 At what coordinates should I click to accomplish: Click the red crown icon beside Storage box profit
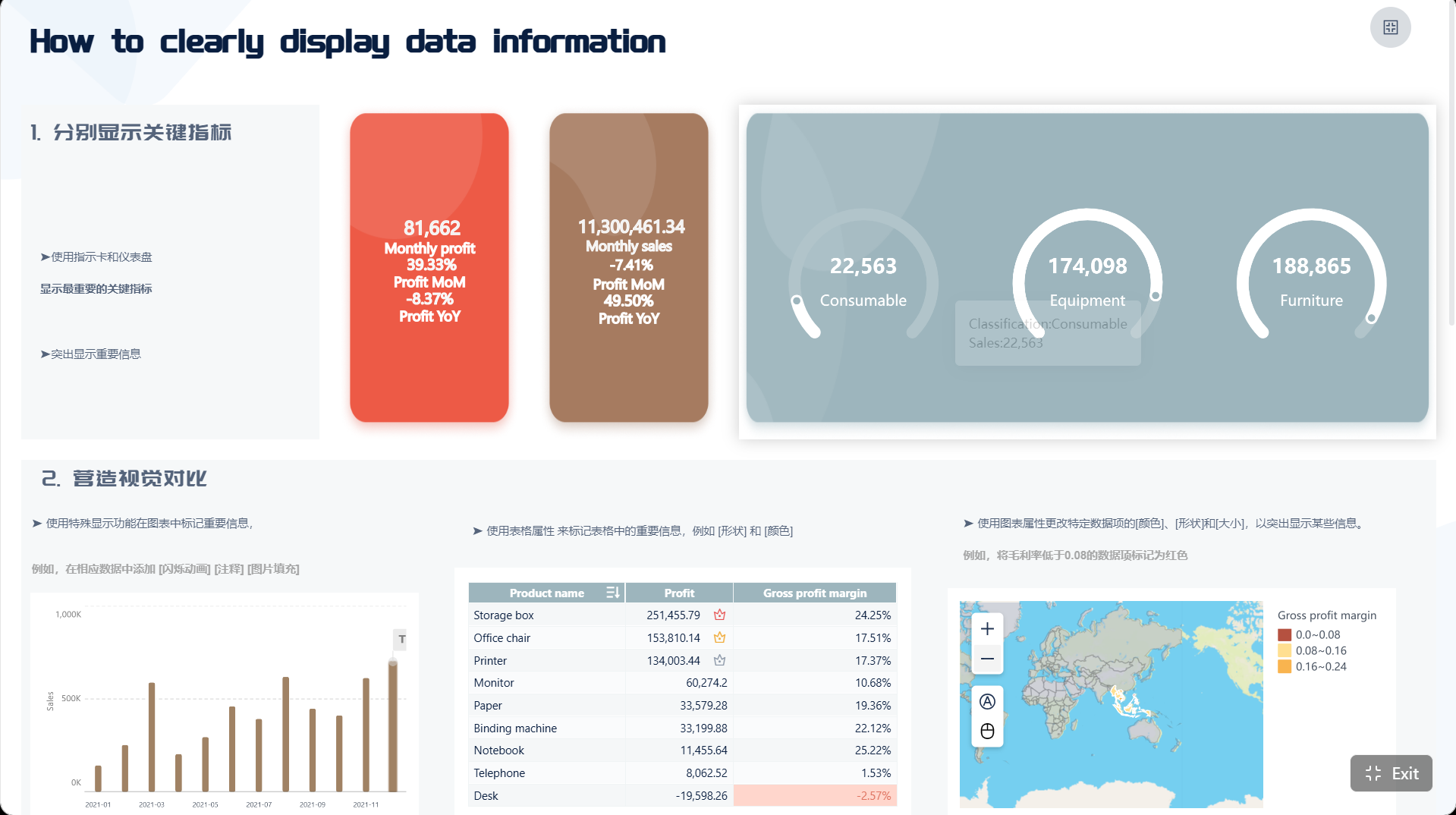pyautogui.click(x=719, y=615)
